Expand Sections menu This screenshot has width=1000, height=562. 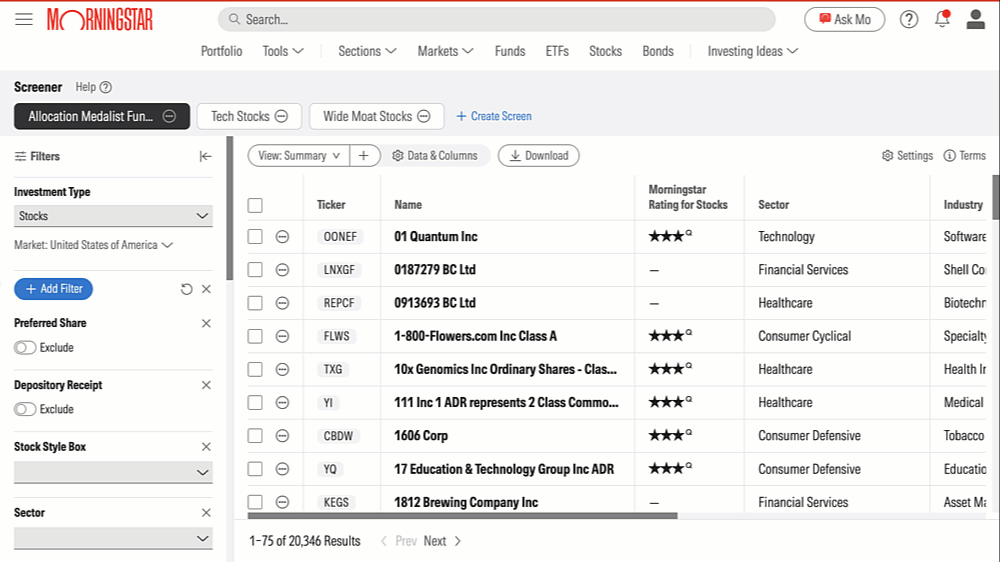[x=367, y=51]
